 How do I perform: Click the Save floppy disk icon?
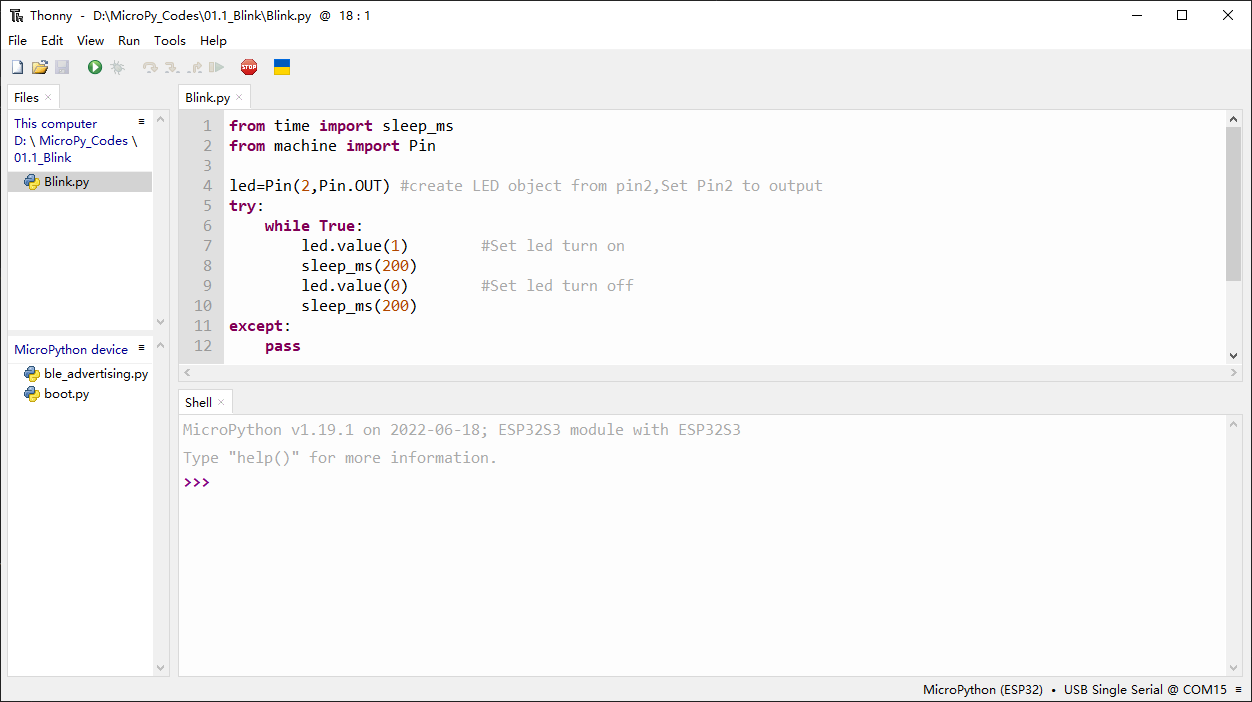[62, 67]
